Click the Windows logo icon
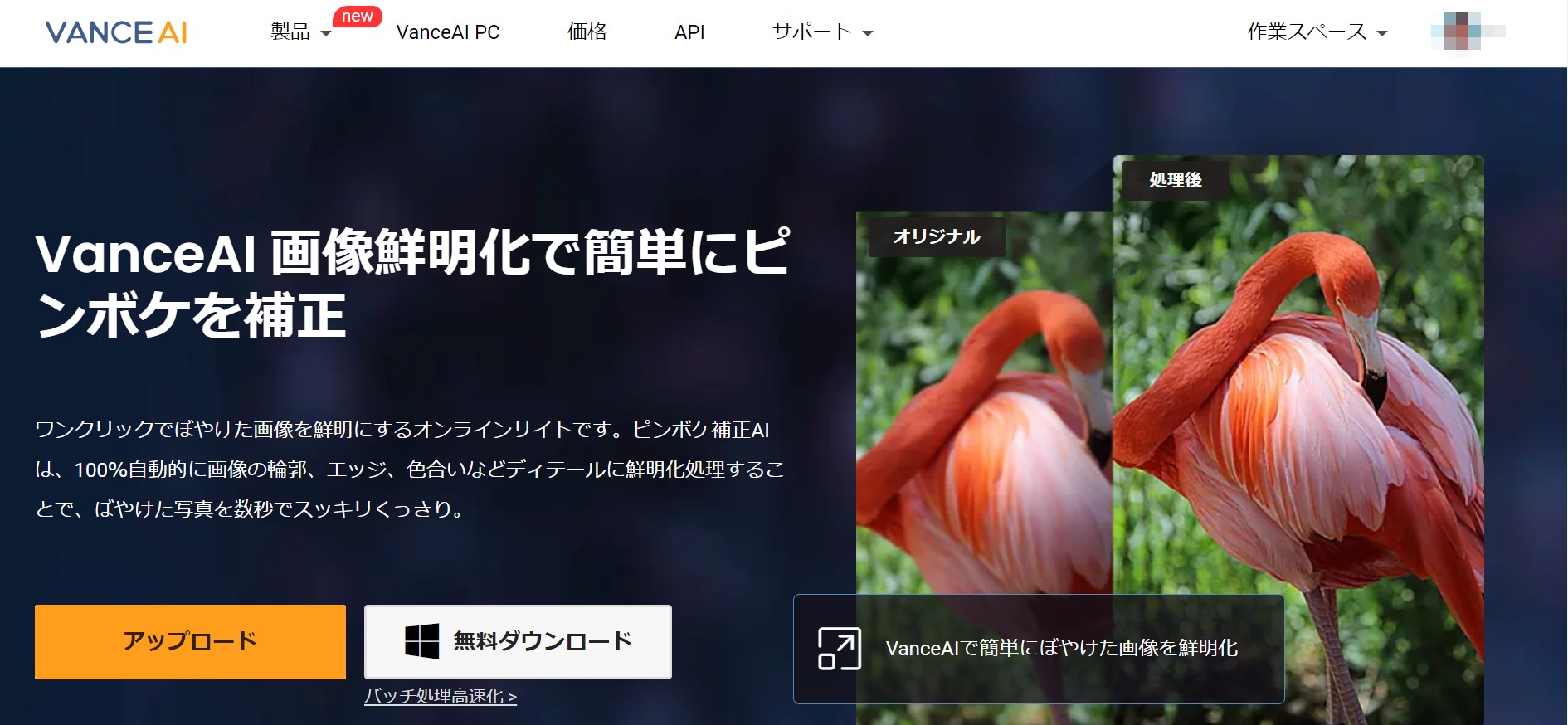 click(421, 641)
